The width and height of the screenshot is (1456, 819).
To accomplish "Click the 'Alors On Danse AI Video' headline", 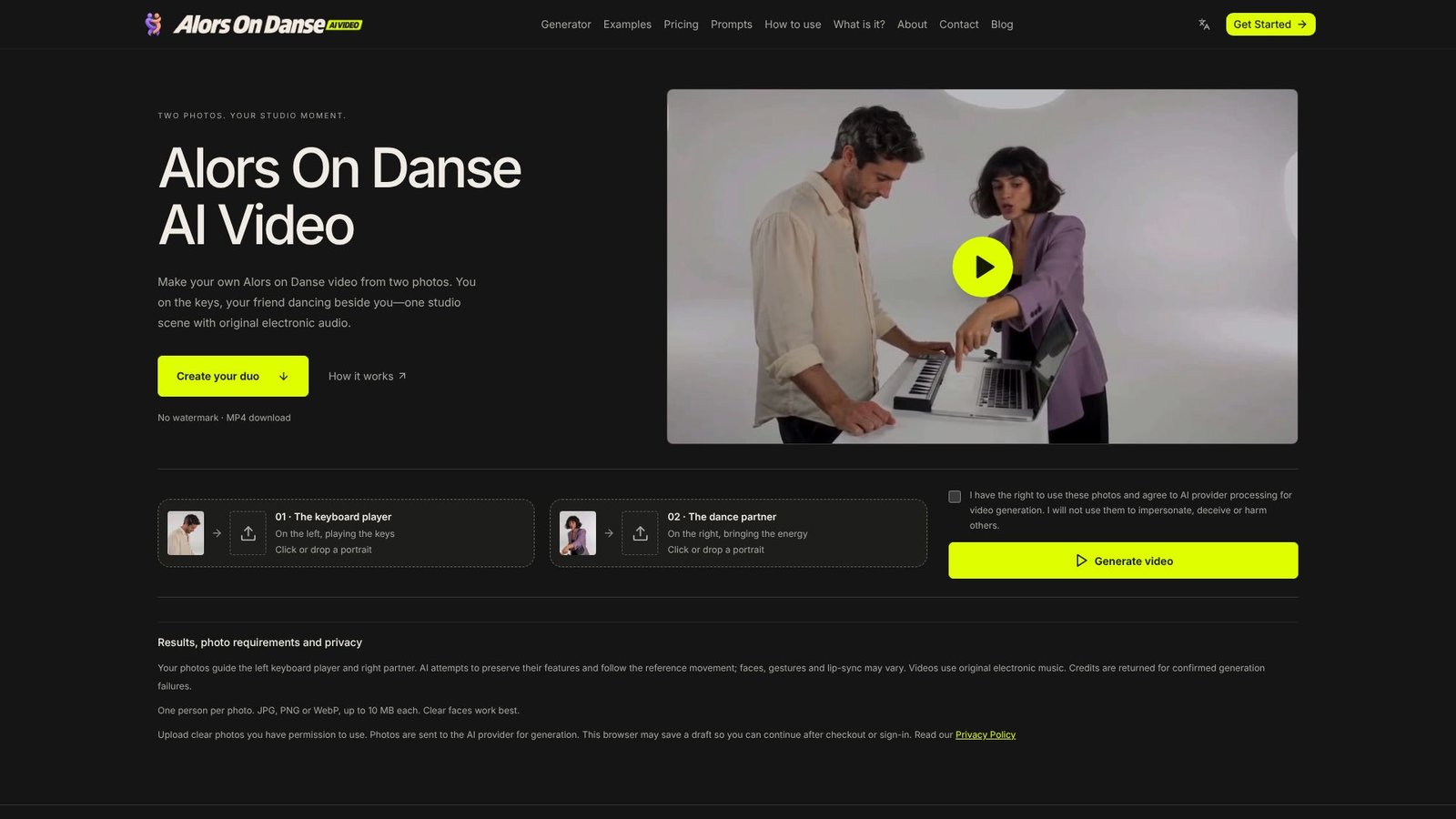I will coord(339,197).
